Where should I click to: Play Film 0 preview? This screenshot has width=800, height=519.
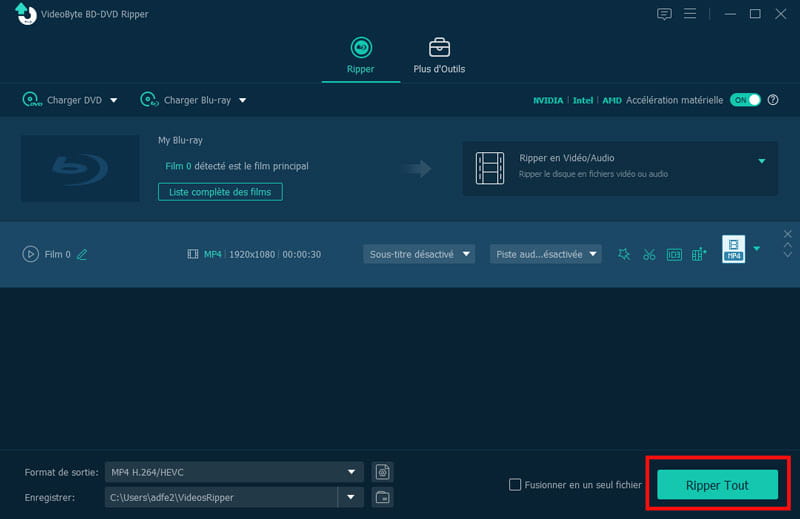point(31,254)
